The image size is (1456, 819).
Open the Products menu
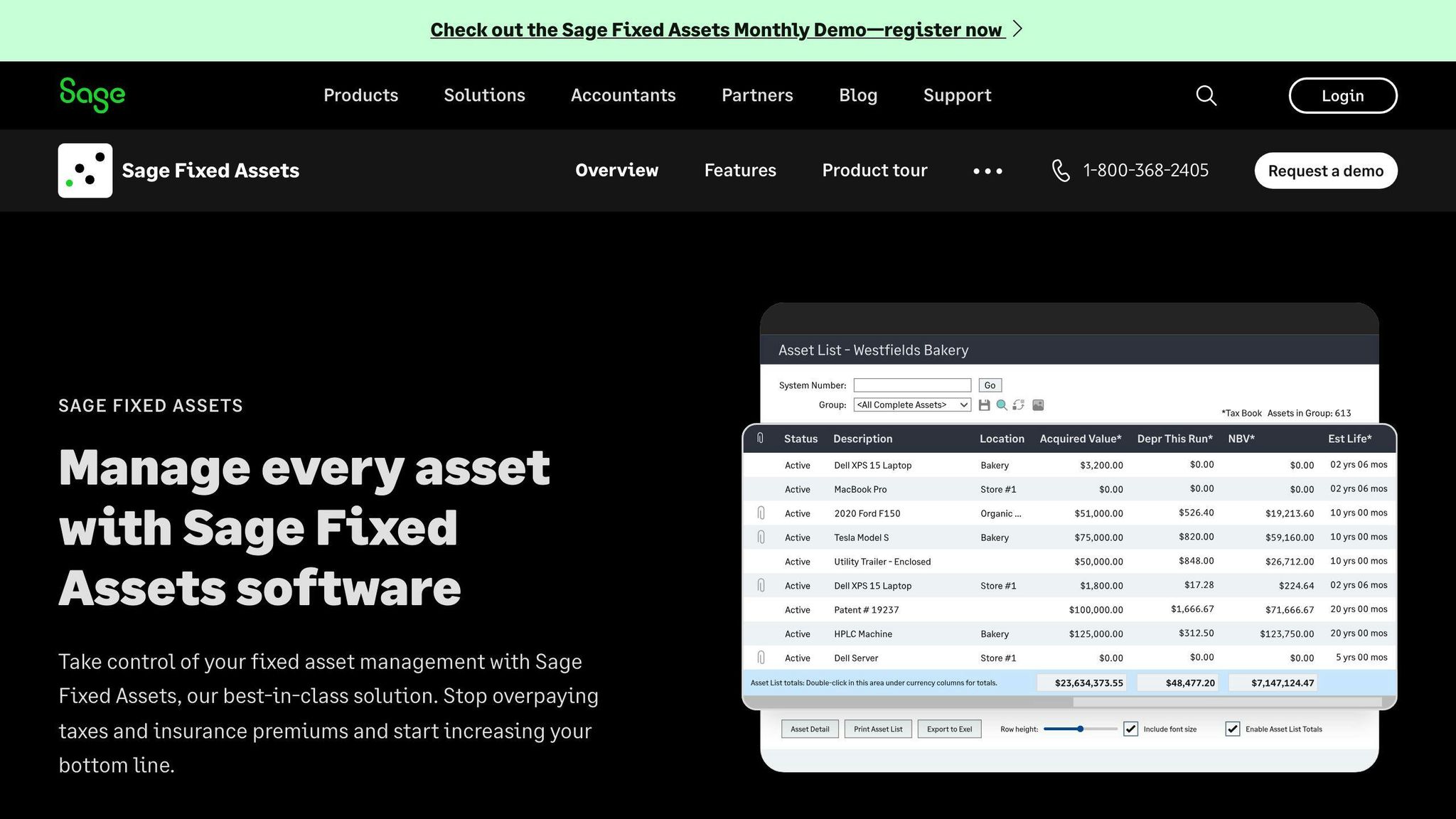[x=360, y=95]
